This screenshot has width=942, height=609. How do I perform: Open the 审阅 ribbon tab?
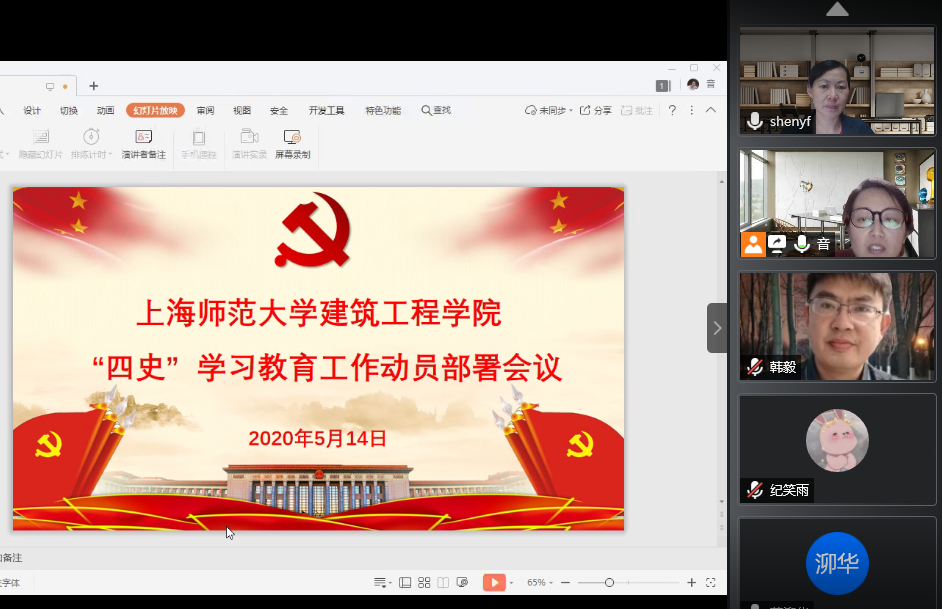[205, 111]
